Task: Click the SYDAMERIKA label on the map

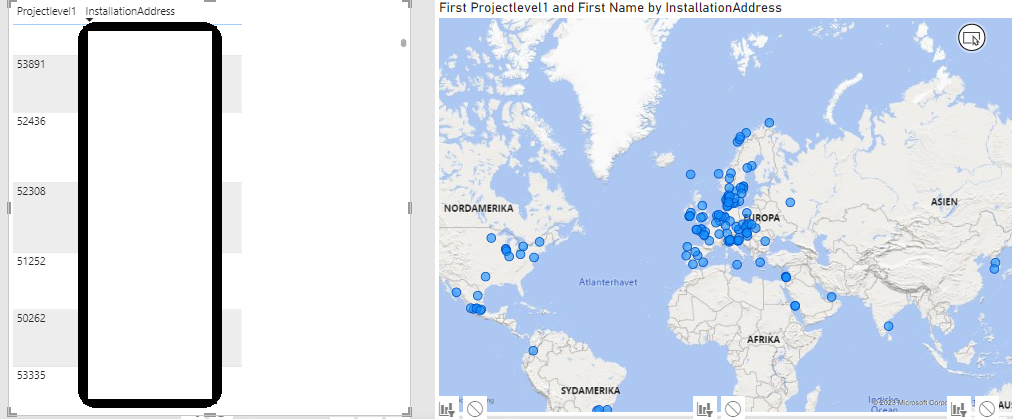Action: coord(590,391)
